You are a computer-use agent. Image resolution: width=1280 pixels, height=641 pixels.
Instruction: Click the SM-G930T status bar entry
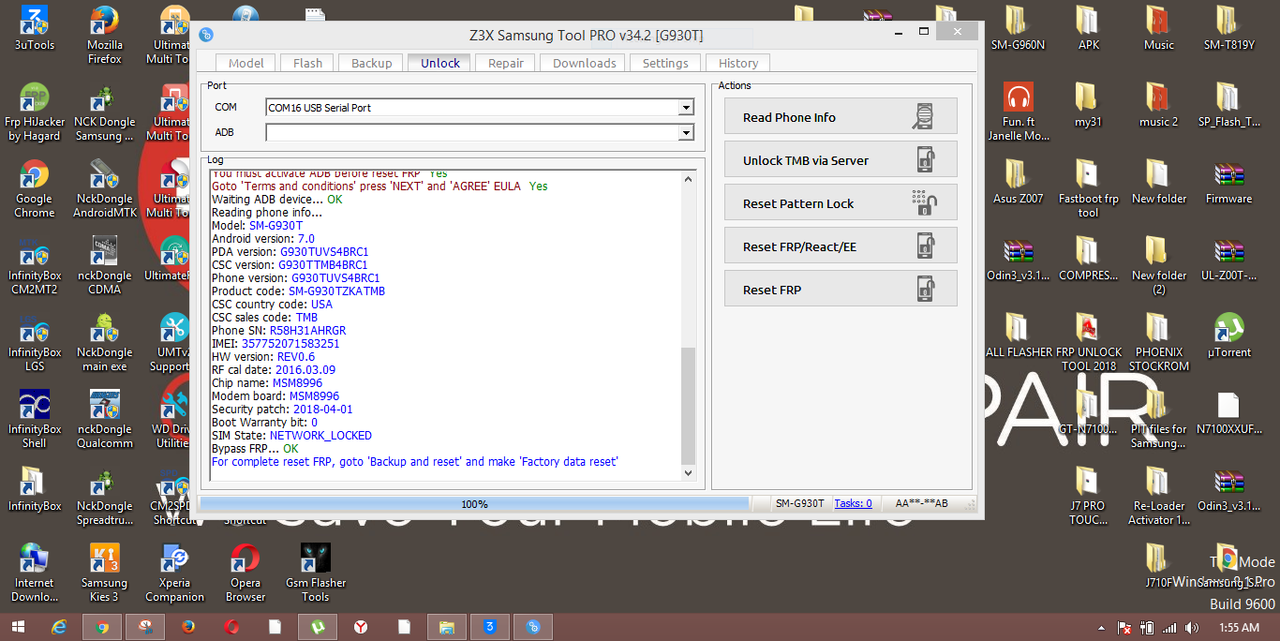pyautogui.click(x=800, y=504)
